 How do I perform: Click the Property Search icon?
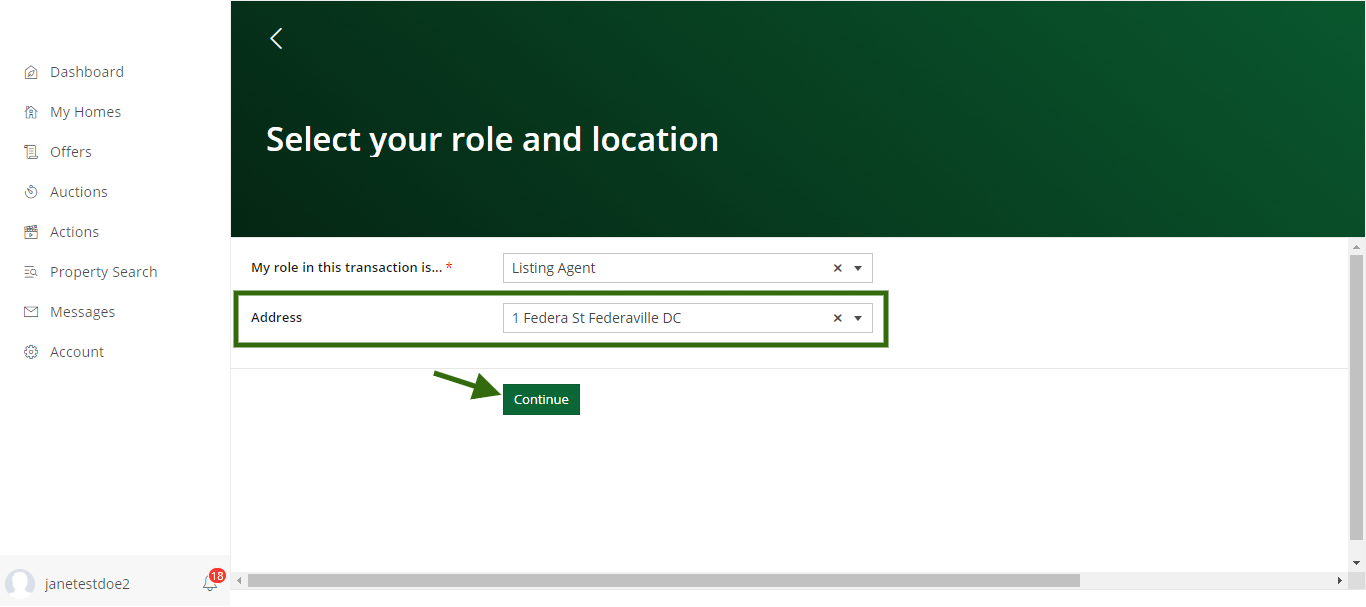pyautogui.click(x=31, y=272)
